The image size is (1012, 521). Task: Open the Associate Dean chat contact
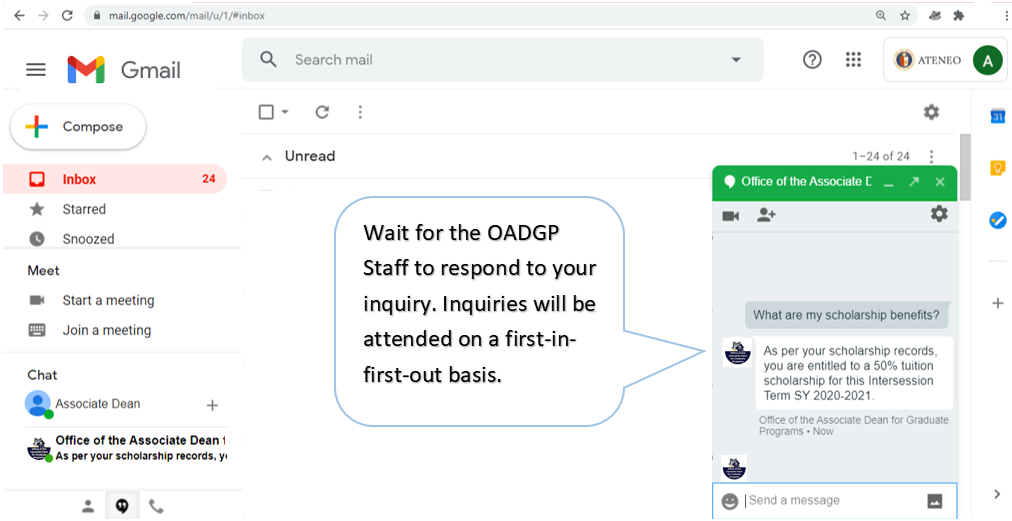(97, 404)
